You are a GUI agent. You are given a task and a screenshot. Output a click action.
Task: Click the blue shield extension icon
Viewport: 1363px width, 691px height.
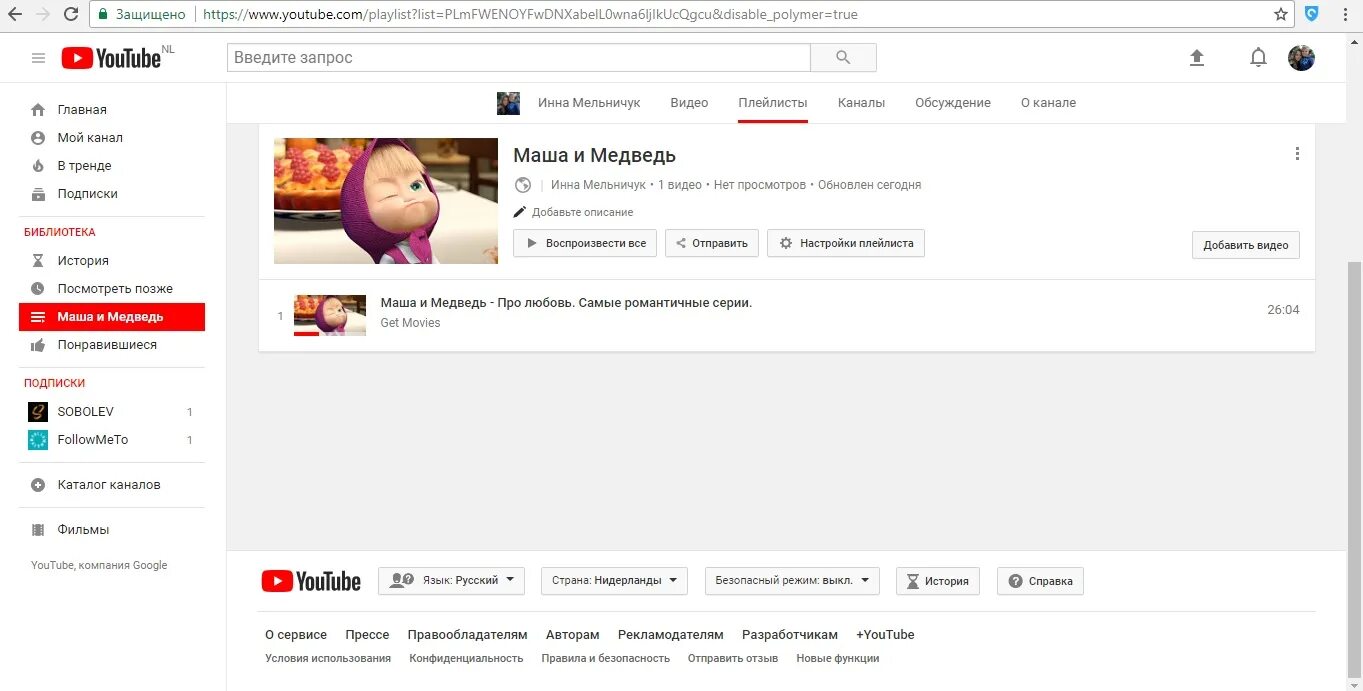(1312, 14)
